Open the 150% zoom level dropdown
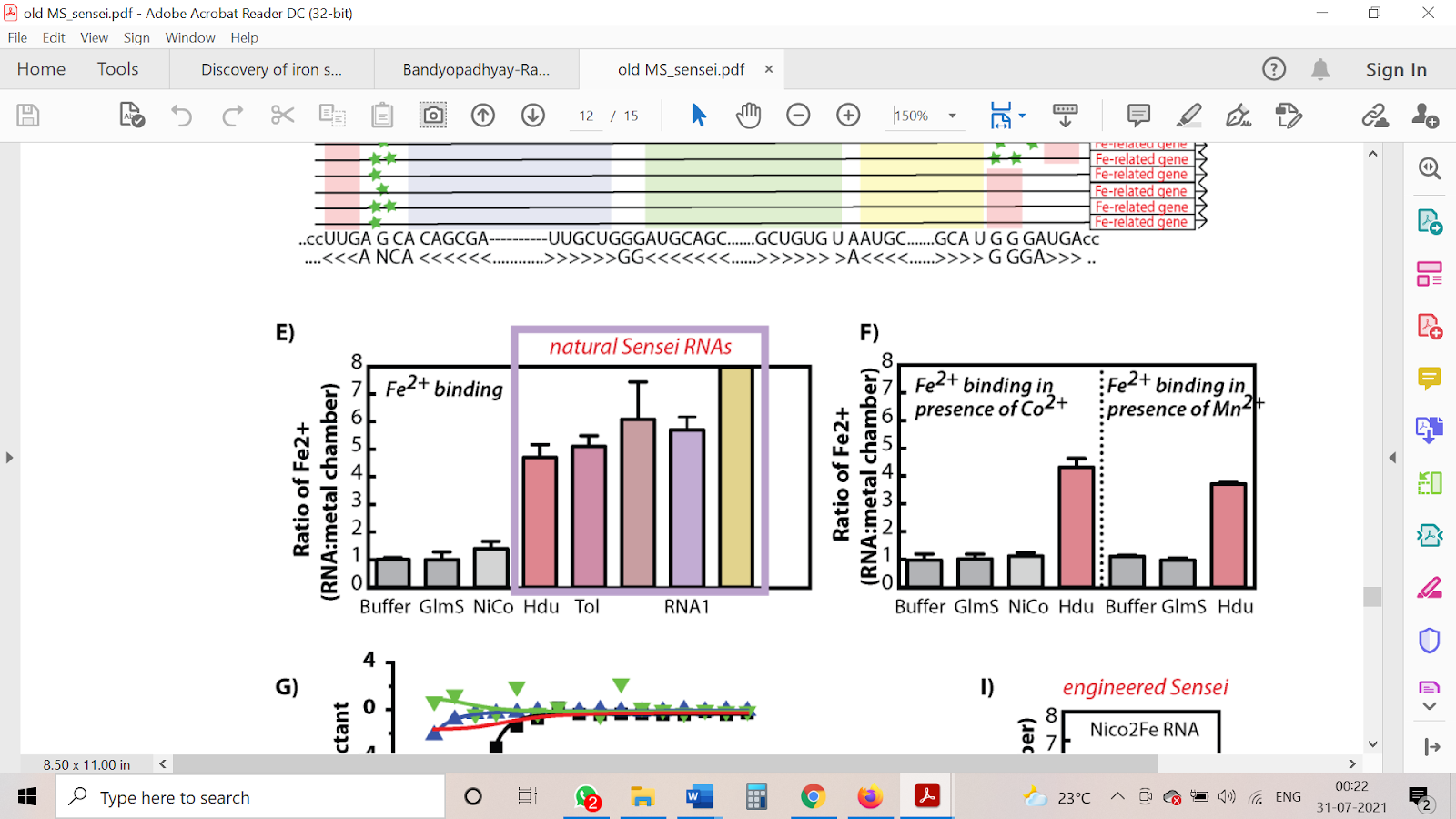Image resolution: width=1456 pixels, height=819 pixels. [952, 116]
